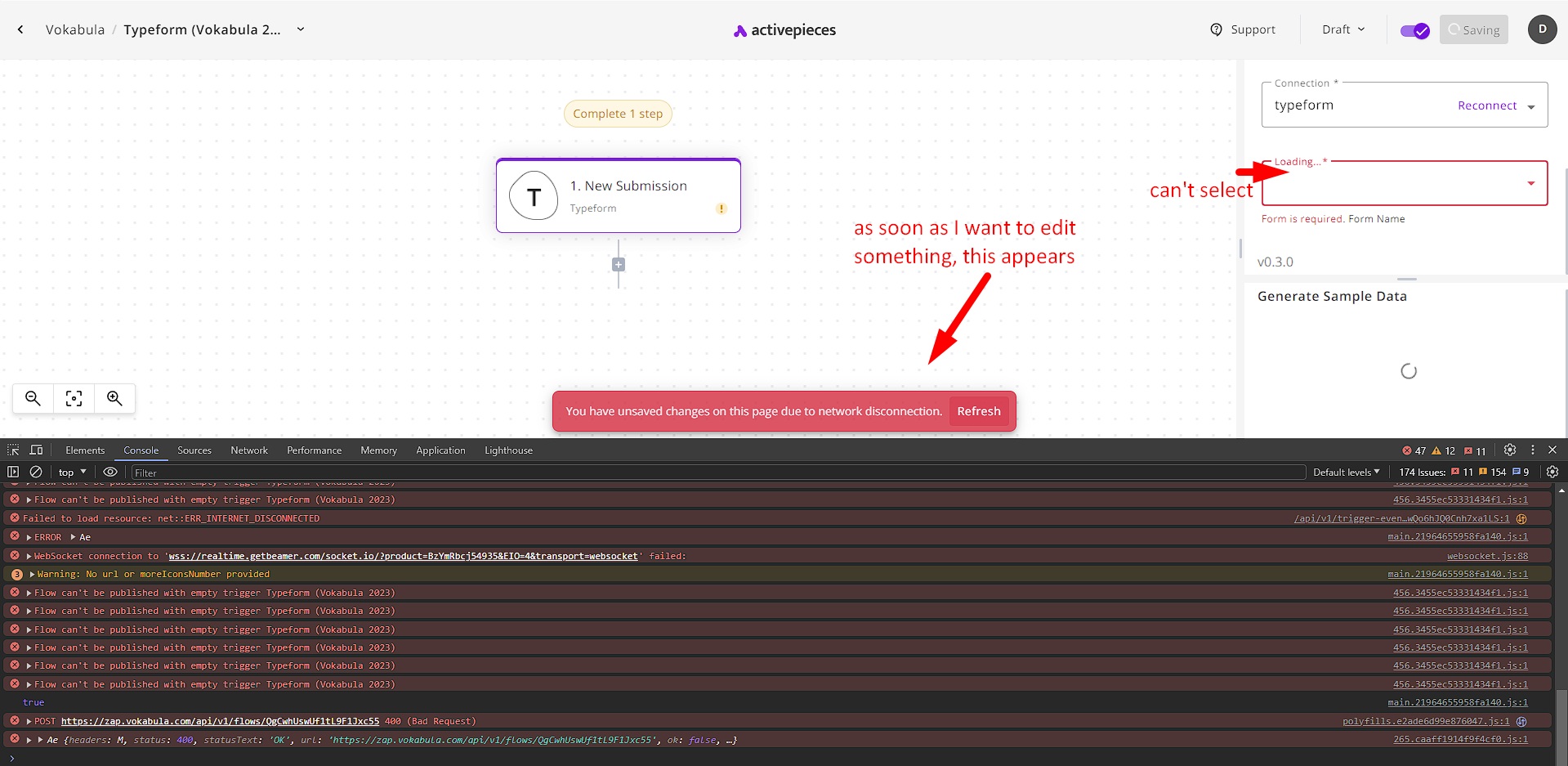Image resolution: width=1568 pixels, height=766 pixels.
Task: Switch to the Memory tab
Action: coord(378,450)
